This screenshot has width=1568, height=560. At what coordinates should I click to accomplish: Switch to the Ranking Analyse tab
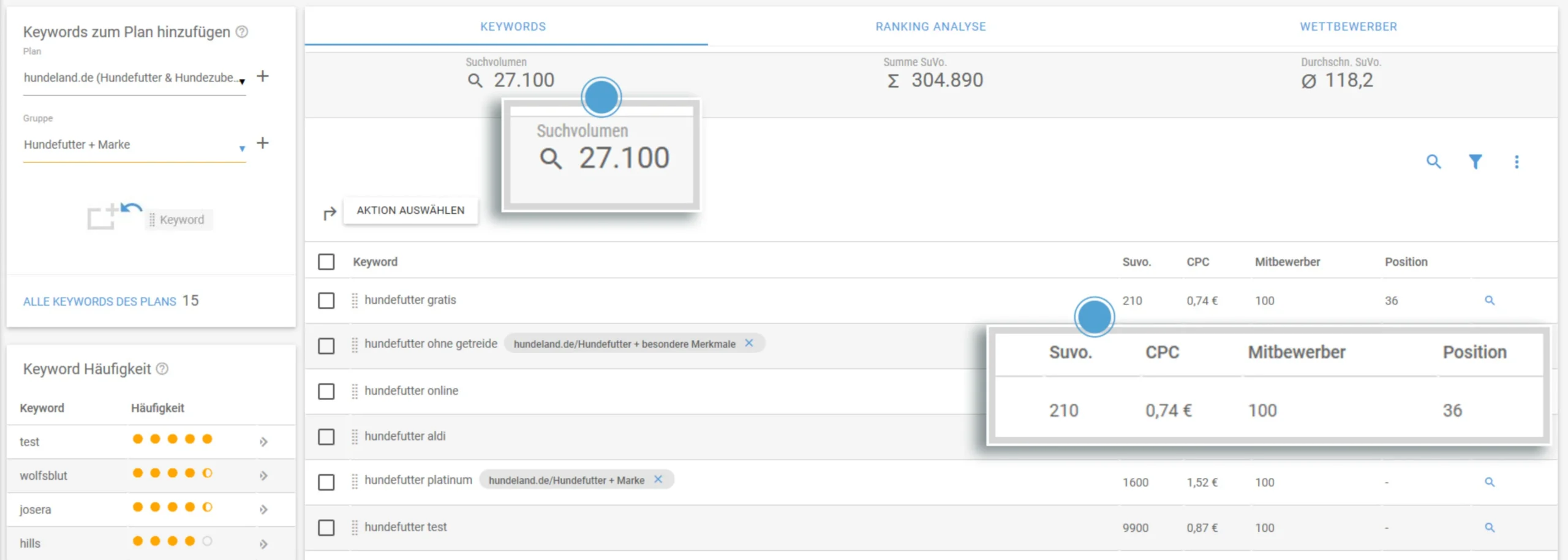(x=930, y=26)
